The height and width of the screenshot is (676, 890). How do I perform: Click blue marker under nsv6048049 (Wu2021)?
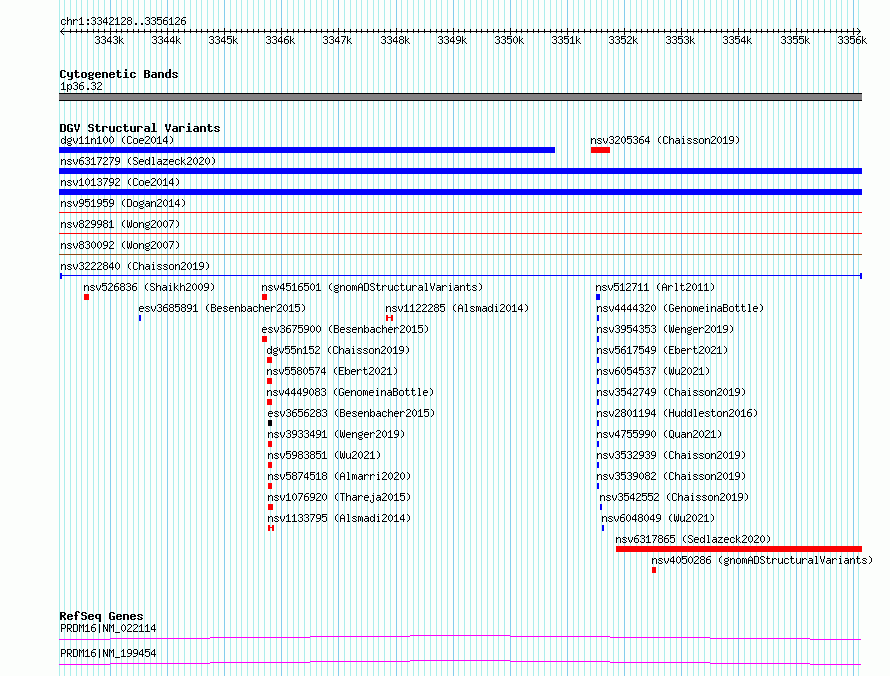pyautogui.click(x=603, y=528)
